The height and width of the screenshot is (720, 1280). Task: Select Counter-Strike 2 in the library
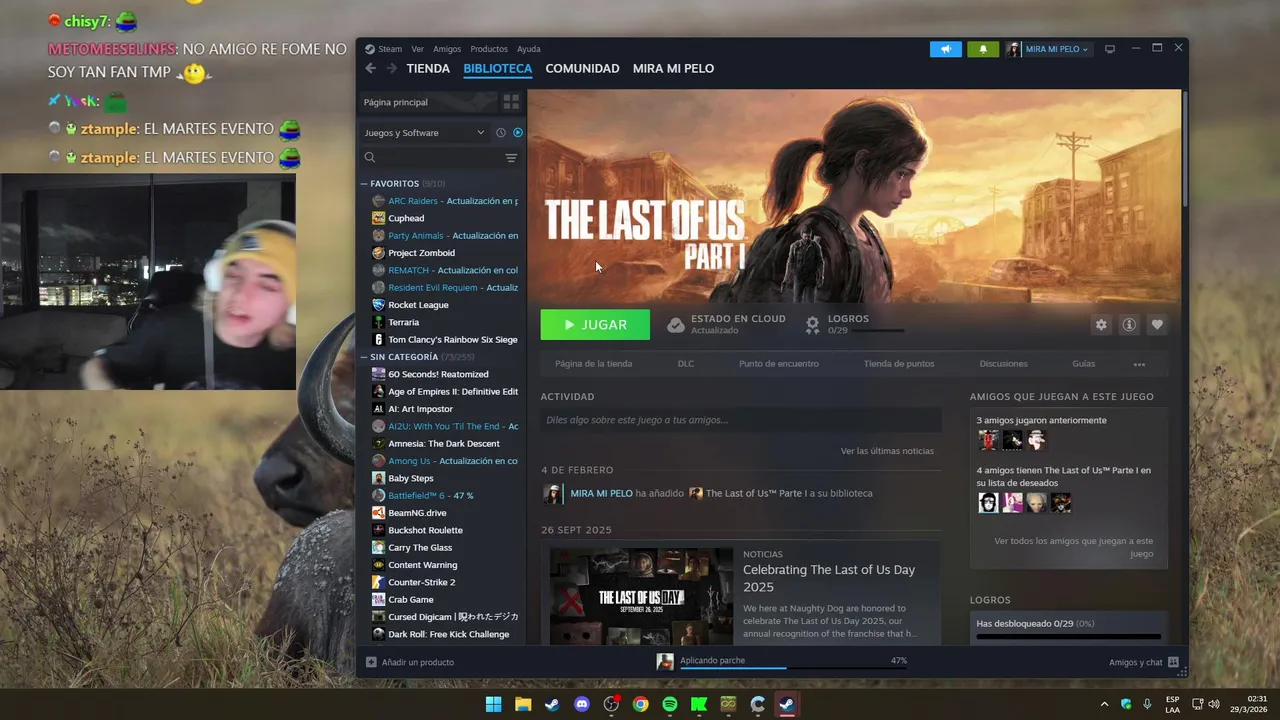[x=421, y=582]
